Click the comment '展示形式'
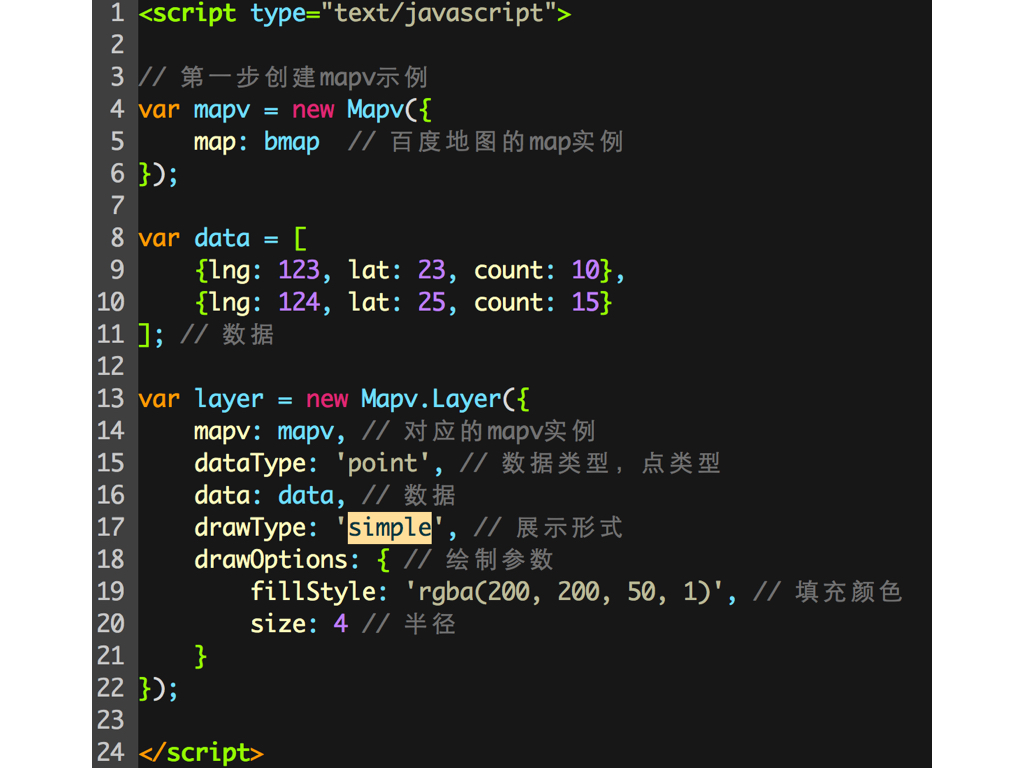Image resolution: width=1024 pixels, height=768 pixels. (x=569, y=528)
